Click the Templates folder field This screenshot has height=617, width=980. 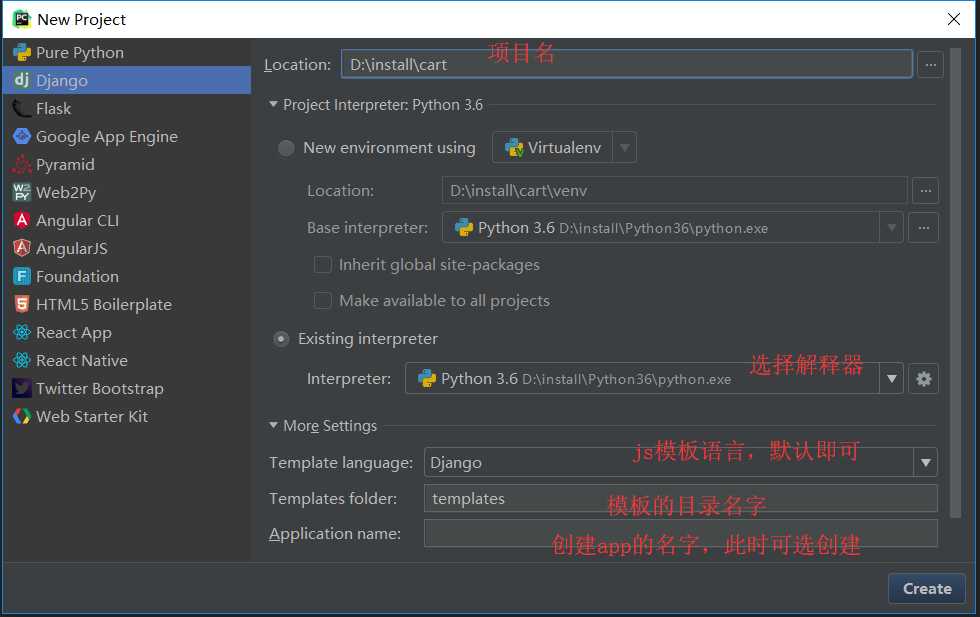pos(681,498)
